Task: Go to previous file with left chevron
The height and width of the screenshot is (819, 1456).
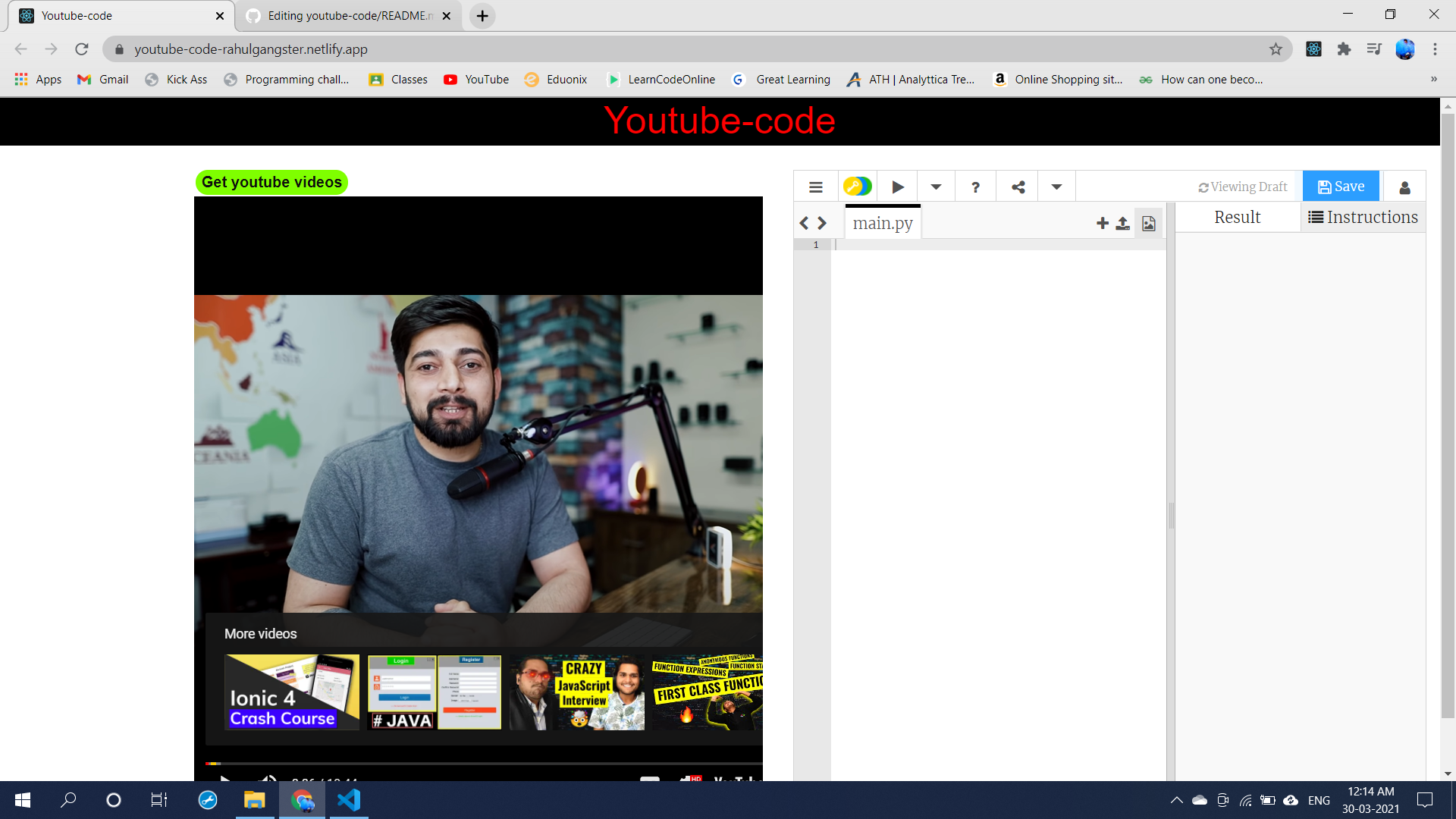Action: click(804, 223)
